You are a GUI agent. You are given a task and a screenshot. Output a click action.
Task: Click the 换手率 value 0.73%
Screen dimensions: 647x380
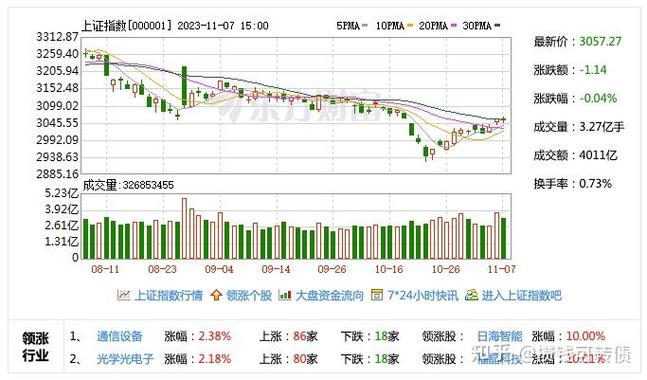(595, 184)
